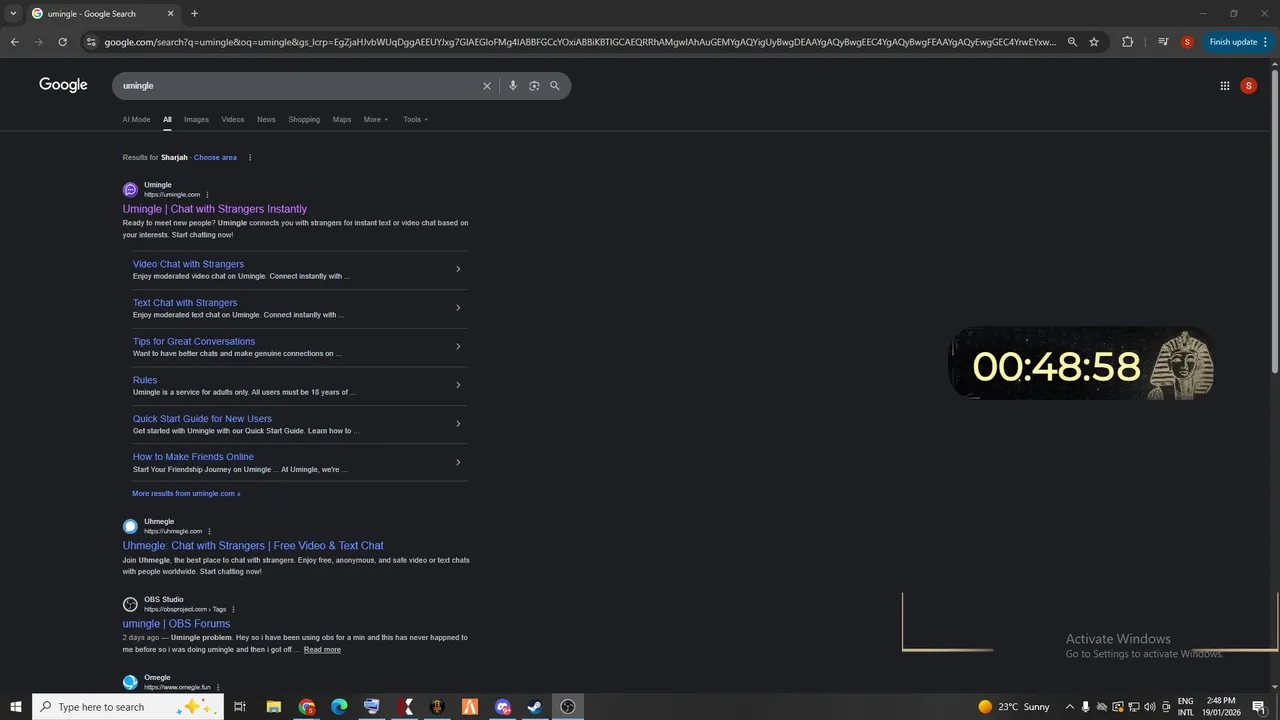Click Finish update button

(x=1238, y=42)
